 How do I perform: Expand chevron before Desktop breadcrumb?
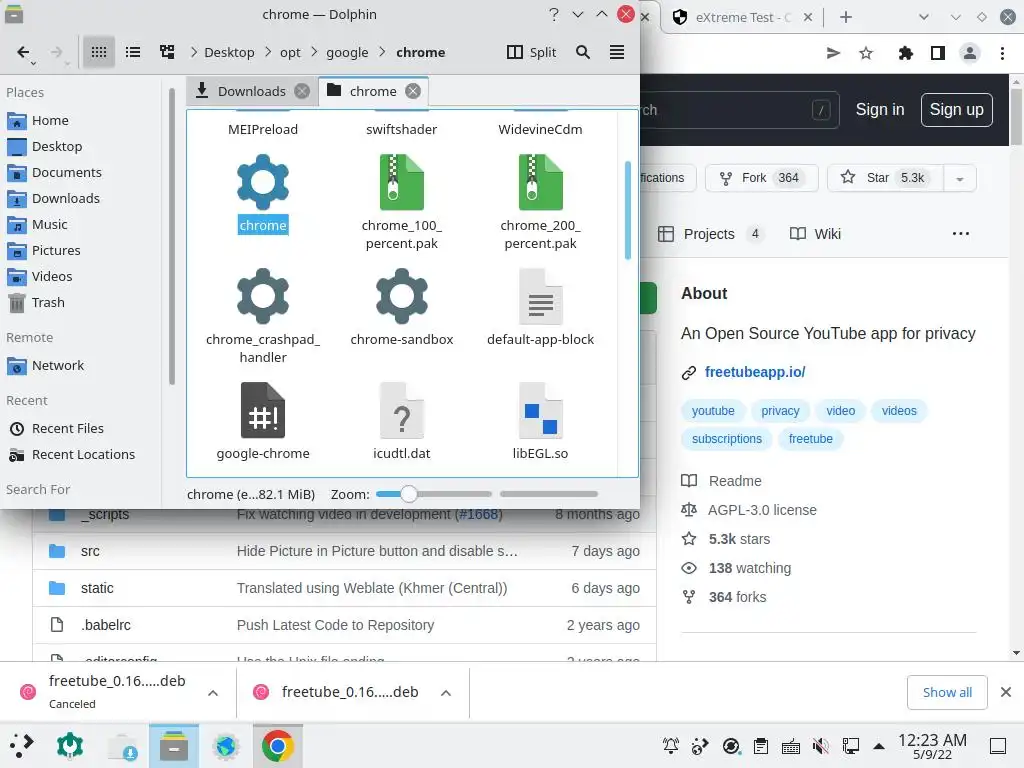pyautogui.click(x=194, y=52)
